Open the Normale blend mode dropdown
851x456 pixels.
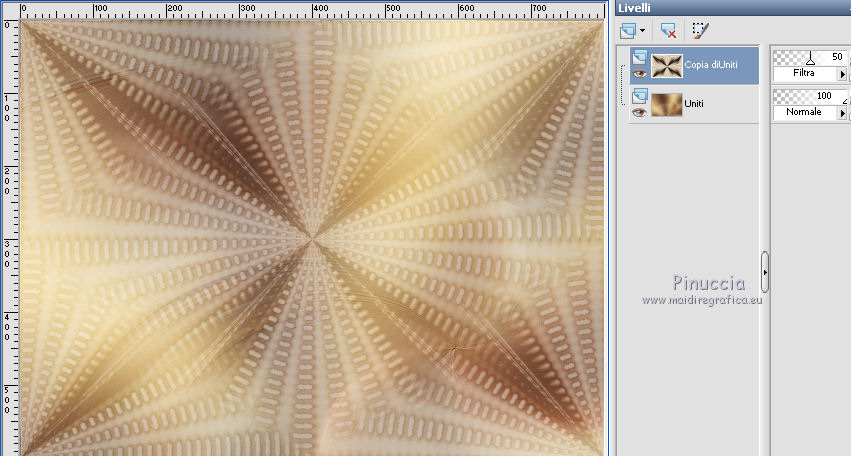pos(804,112)
